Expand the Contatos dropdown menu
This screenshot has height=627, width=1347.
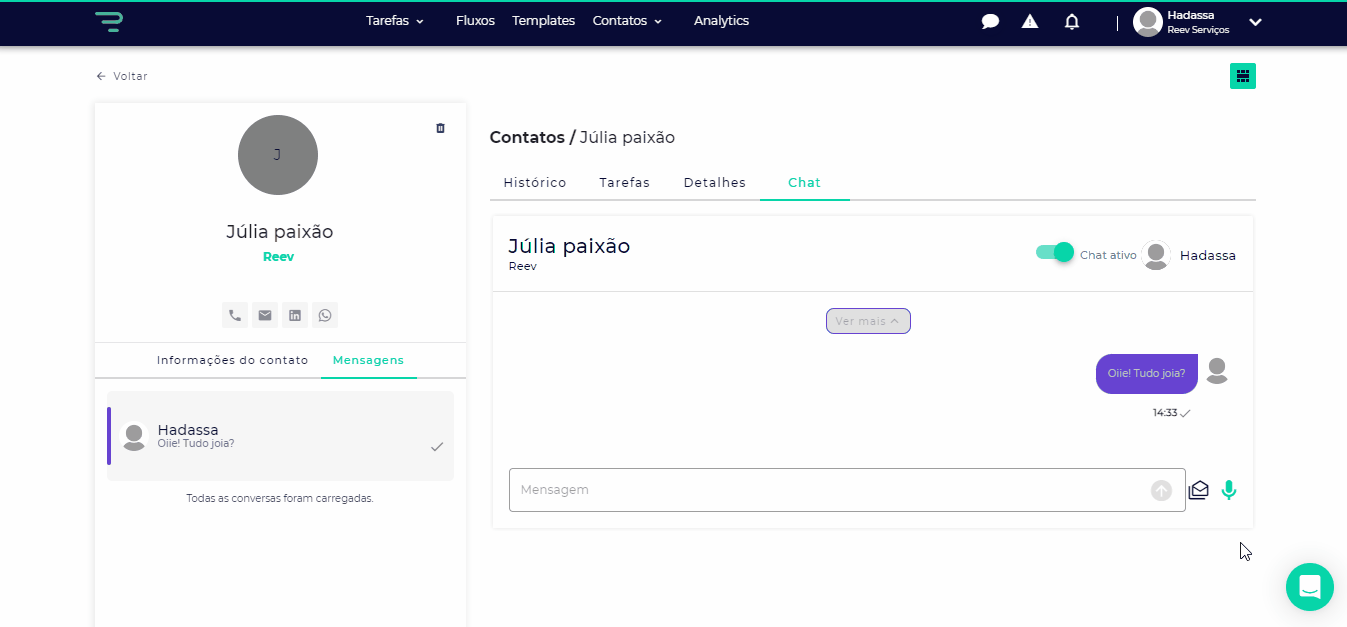click(627, 21)
